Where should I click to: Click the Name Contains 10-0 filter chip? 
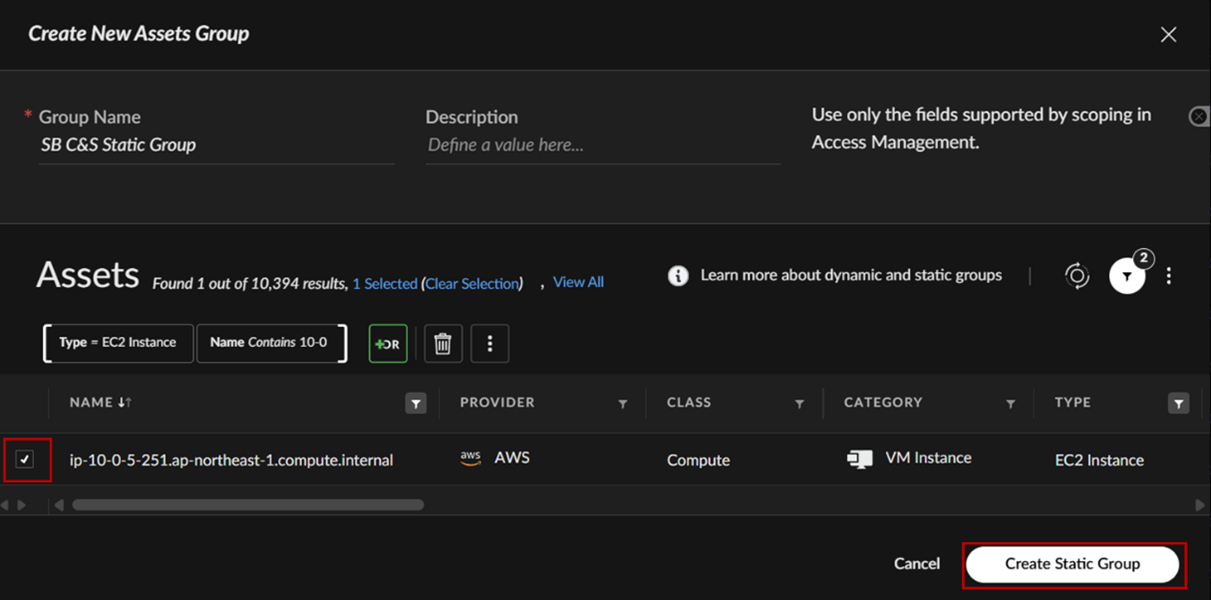(x=268, y=343)
